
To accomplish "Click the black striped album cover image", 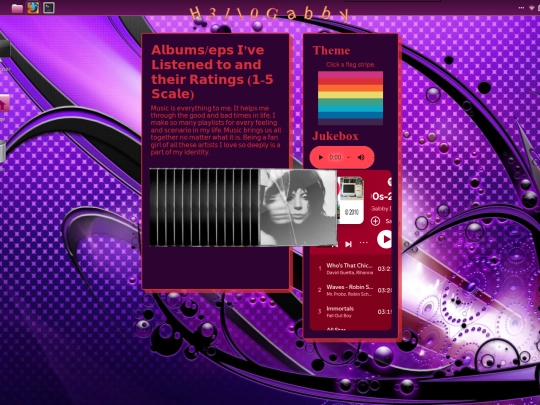I will [x=205, y=207].
